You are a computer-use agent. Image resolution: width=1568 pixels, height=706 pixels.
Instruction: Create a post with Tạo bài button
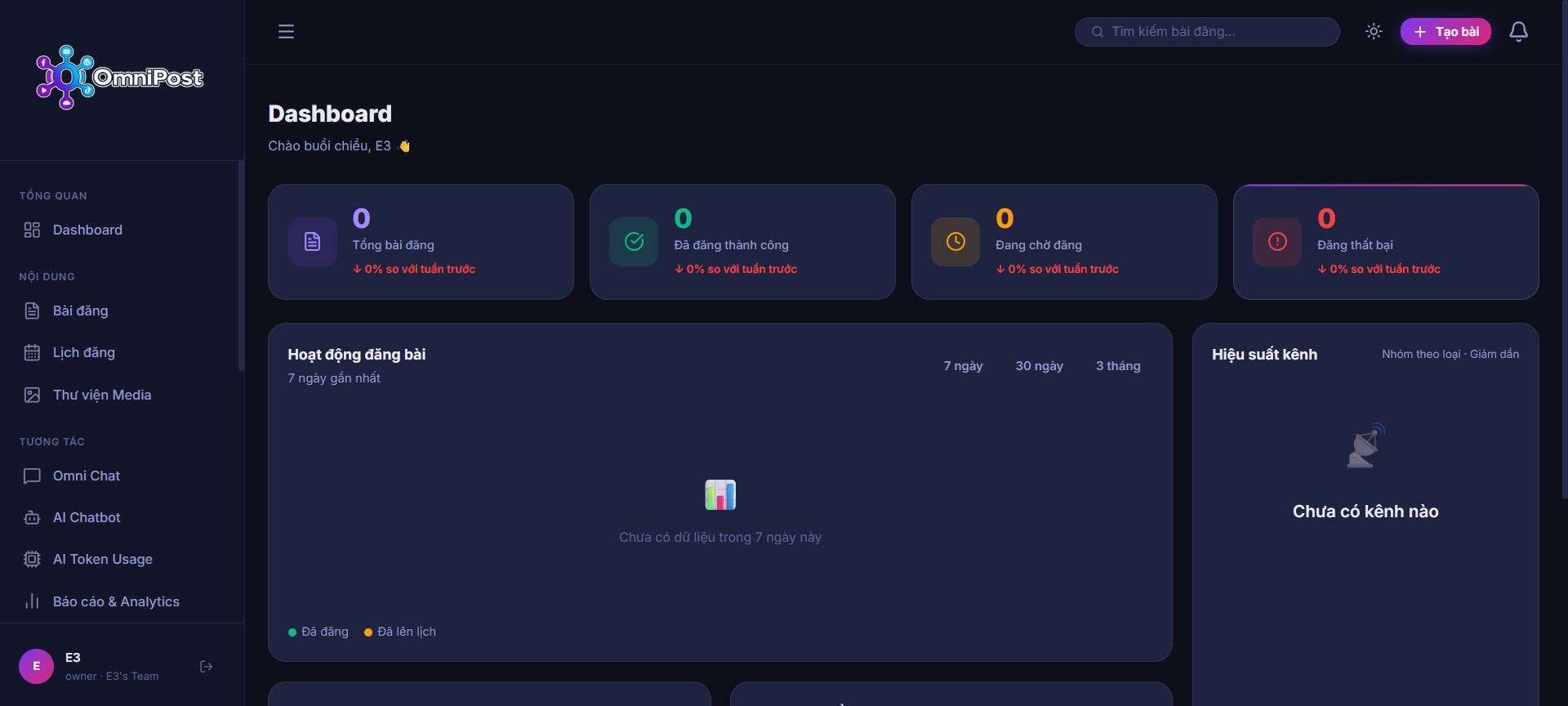(1445, 32)
